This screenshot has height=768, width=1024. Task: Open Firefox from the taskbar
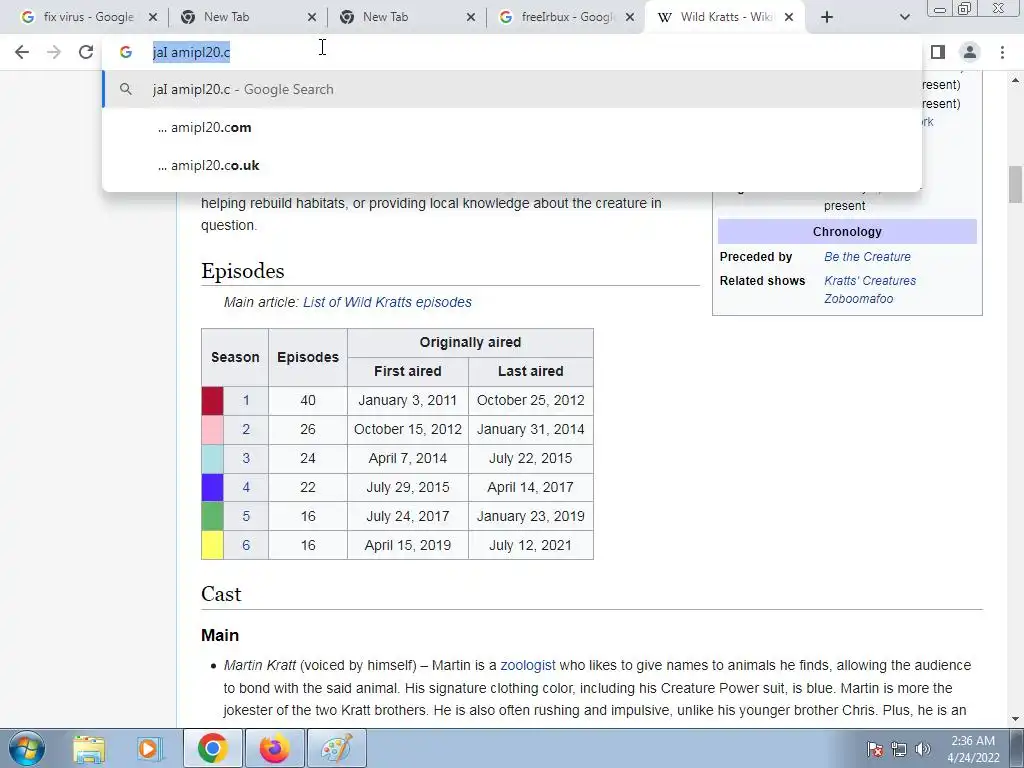tap(274, 748)
